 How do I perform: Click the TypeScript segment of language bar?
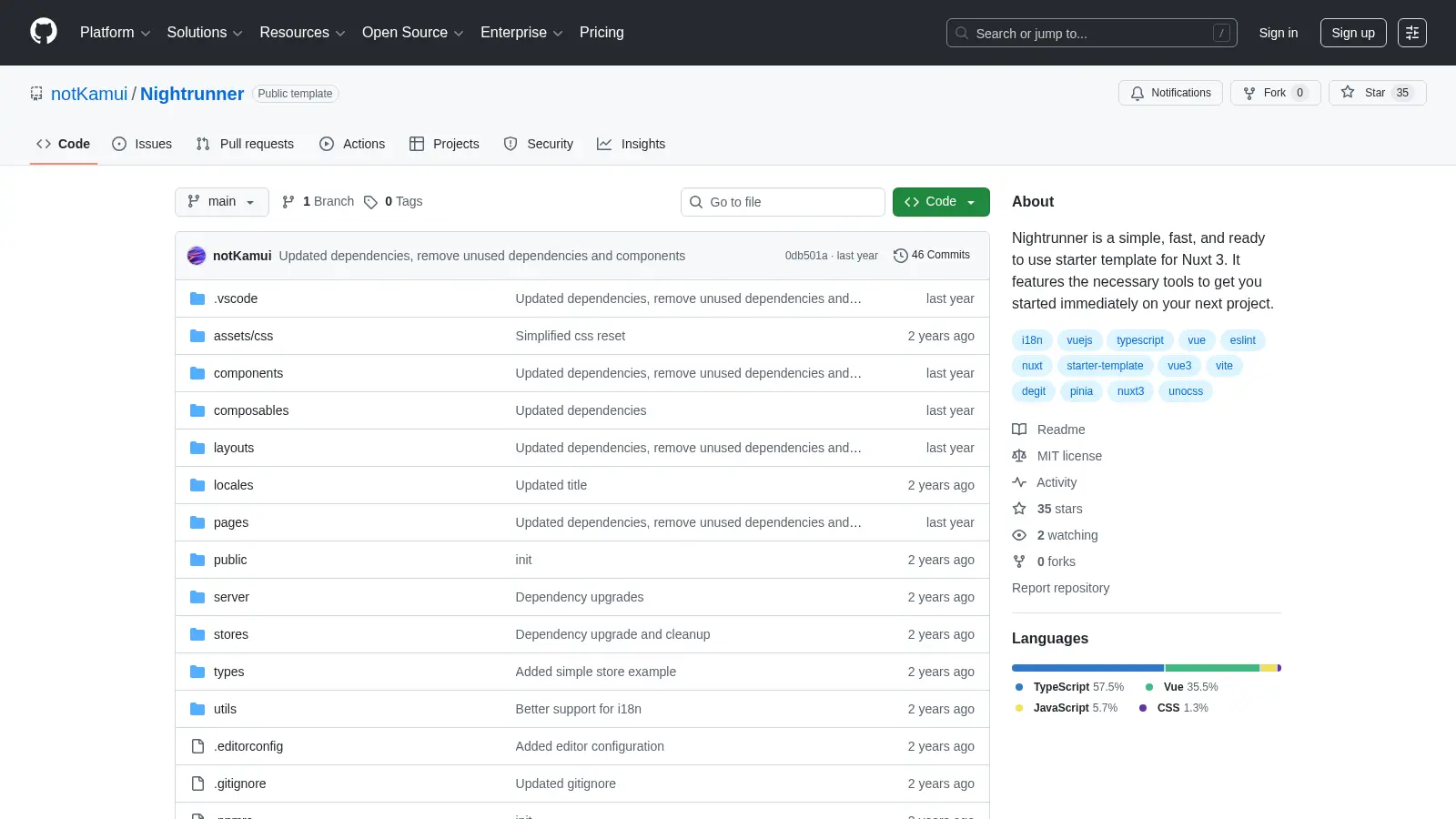[x=1087, y=668]
